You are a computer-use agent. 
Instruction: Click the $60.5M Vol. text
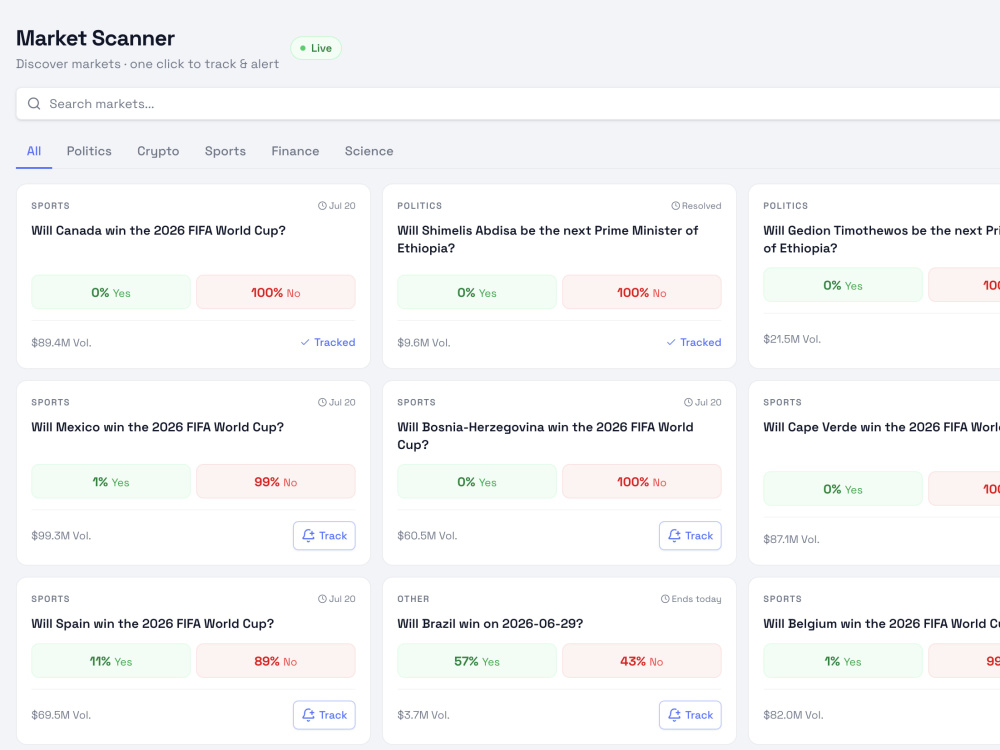pos(427,536)
